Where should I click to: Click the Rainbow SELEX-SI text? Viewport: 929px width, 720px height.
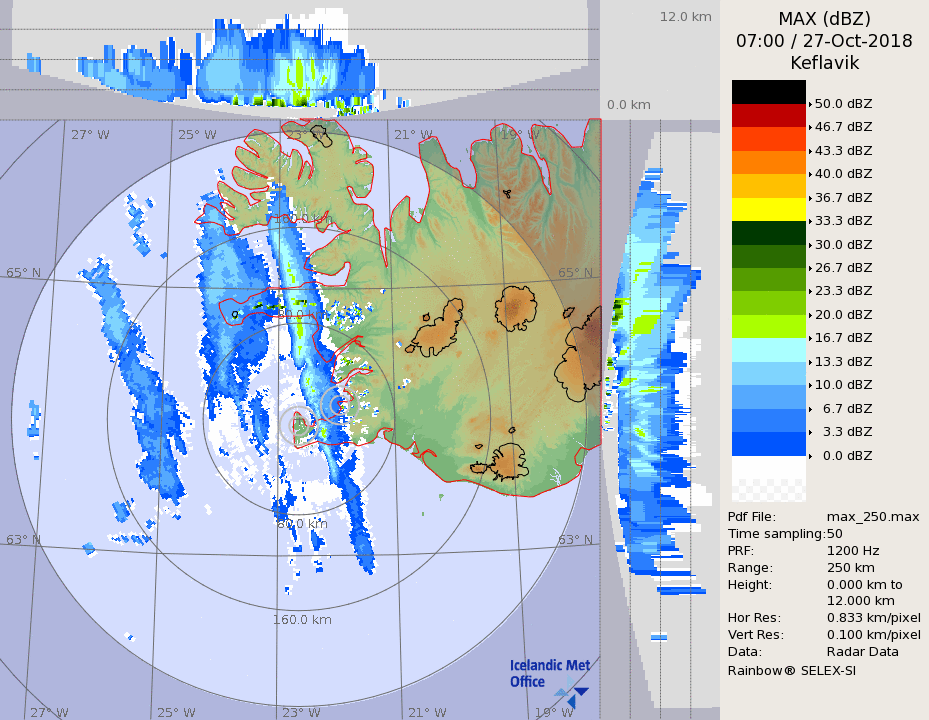coord(791,670)
